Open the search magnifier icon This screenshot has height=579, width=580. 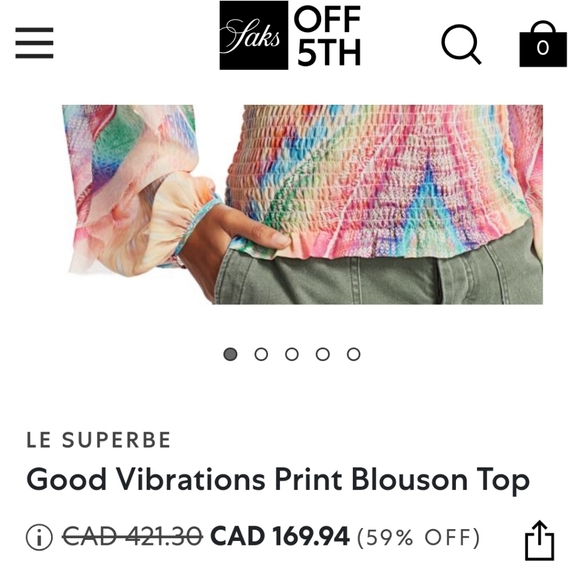pyautogui.click(x=461, y=44)
